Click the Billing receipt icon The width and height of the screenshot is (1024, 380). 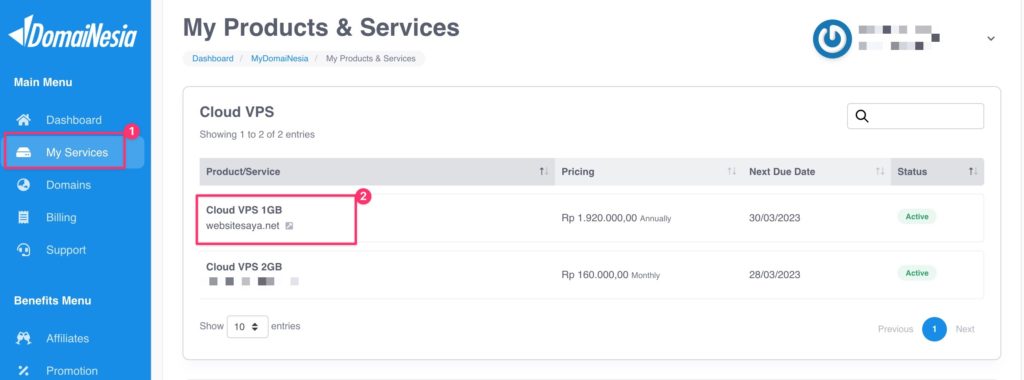click(x=24, y=217)
